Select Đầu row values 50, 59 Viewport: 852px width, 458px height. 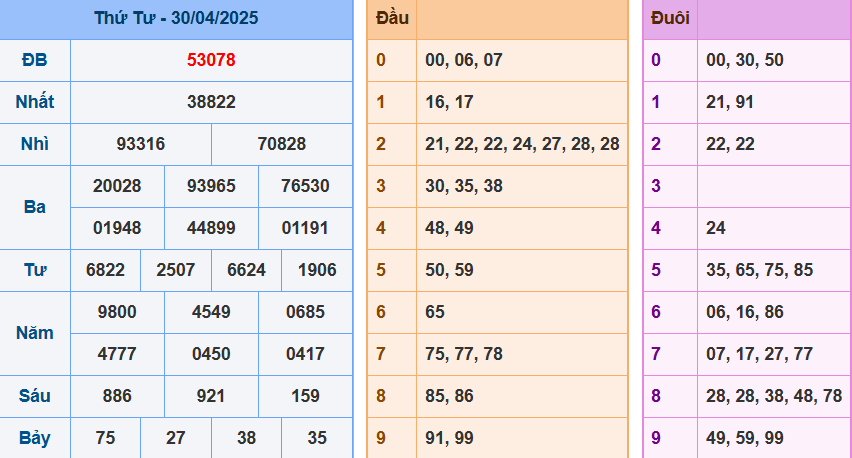point(449,270)
